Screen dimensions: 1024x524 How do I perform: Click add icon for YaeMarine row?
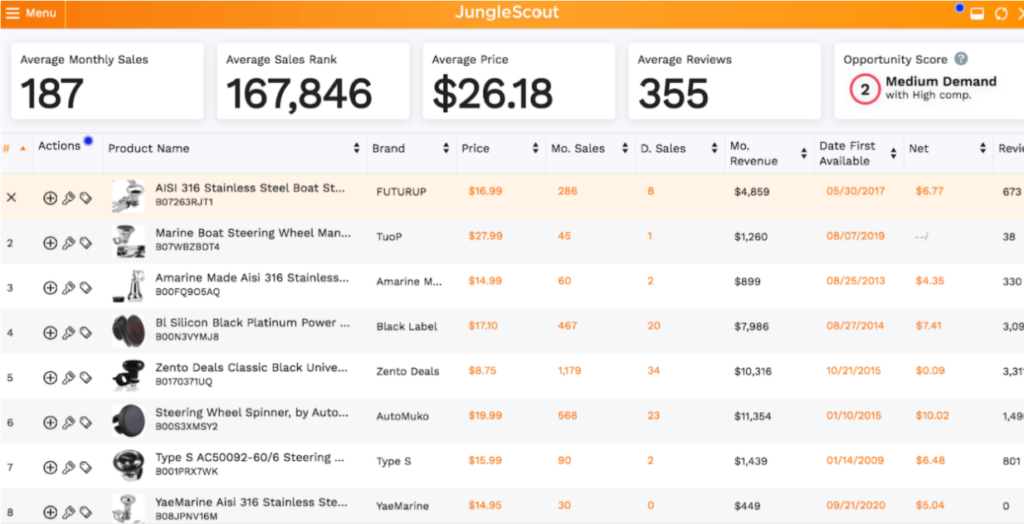pos(50,512)
